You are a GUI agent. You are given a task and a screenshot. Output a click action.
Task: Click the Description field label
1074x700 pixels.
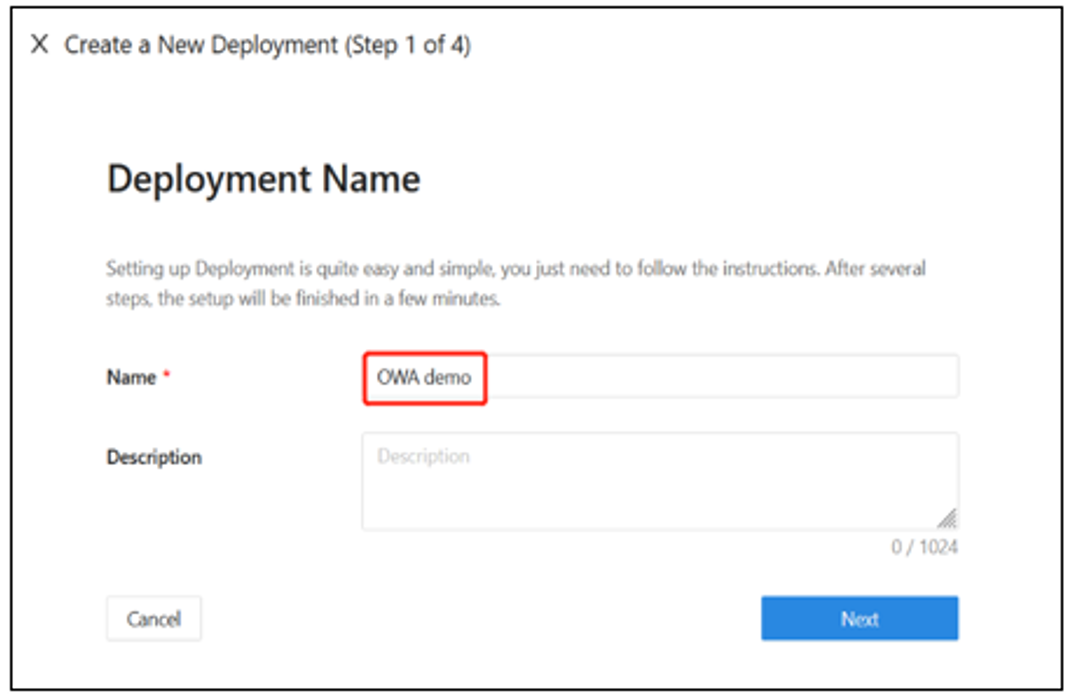(154, 457)
